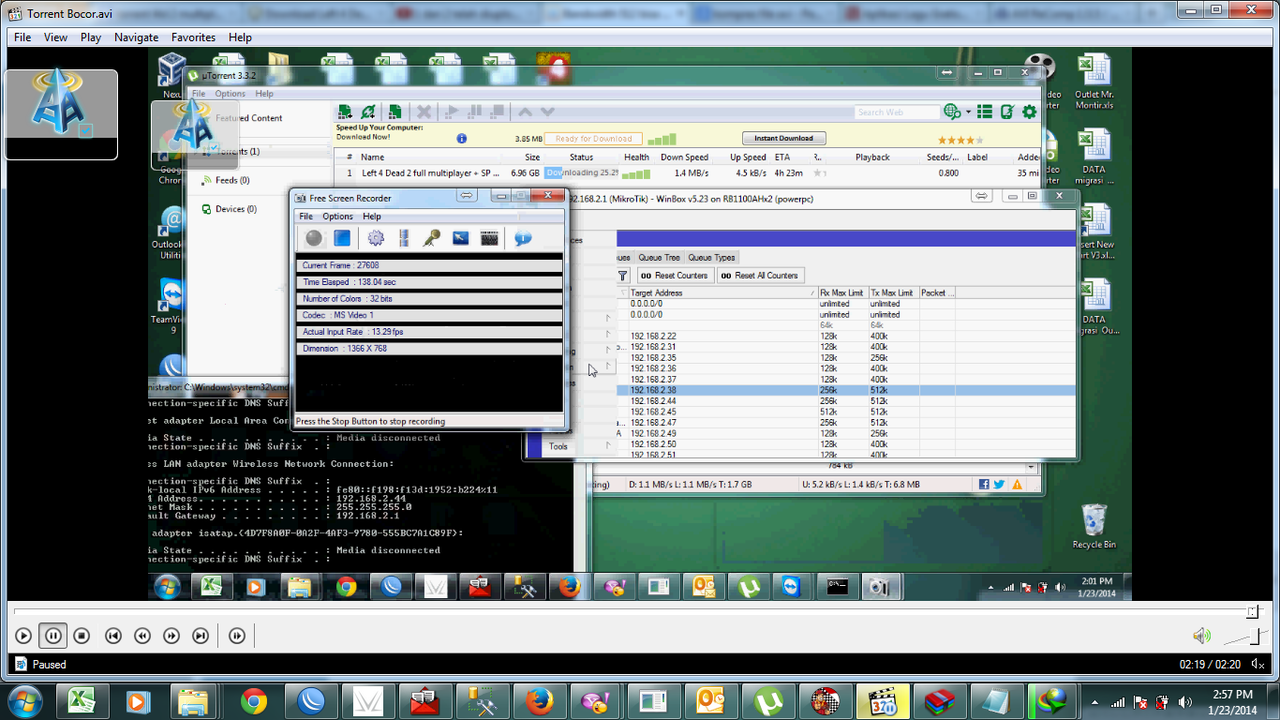
Task: Click the Remove torrent X icon in uTorrent
Action: (424, 112)
